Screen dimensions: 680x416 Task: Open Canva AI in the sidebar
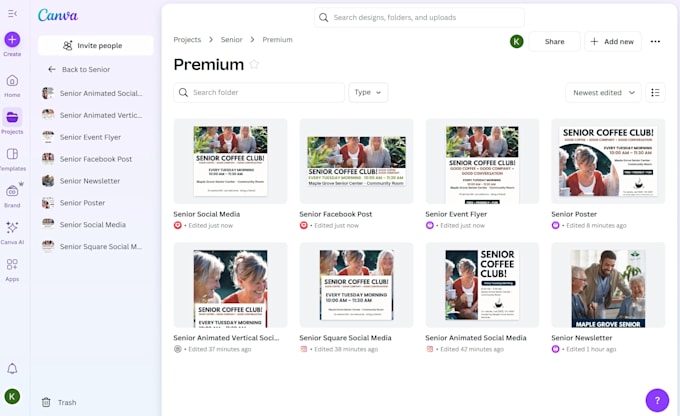point(12,232)
